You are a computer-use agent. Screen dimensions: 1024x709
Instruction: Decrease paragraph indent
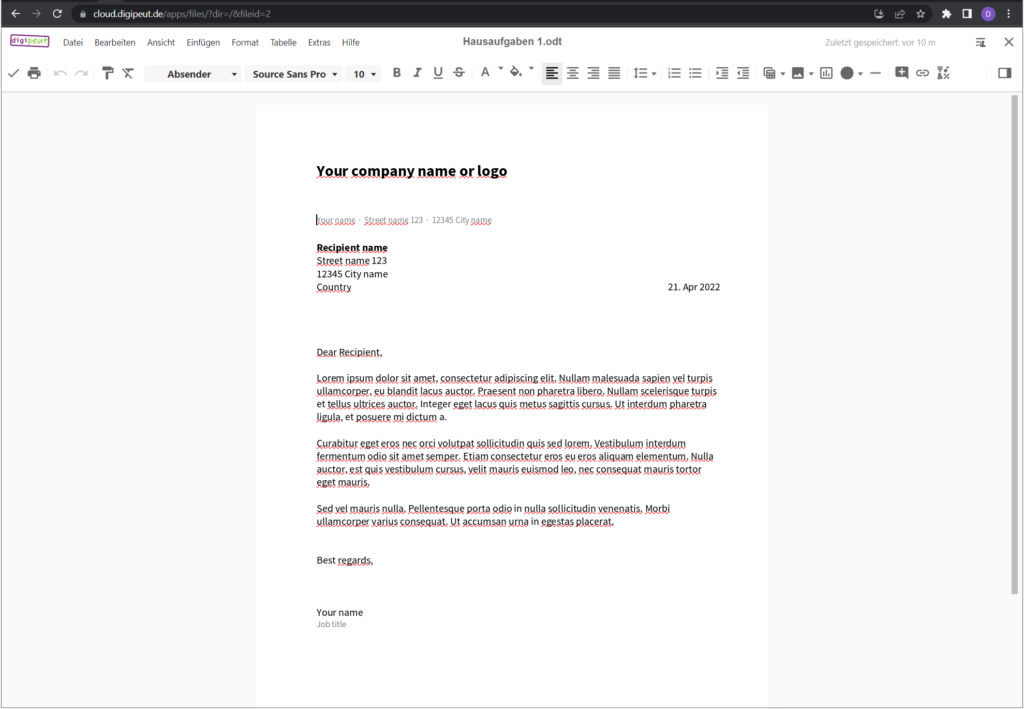coord(743,73)
